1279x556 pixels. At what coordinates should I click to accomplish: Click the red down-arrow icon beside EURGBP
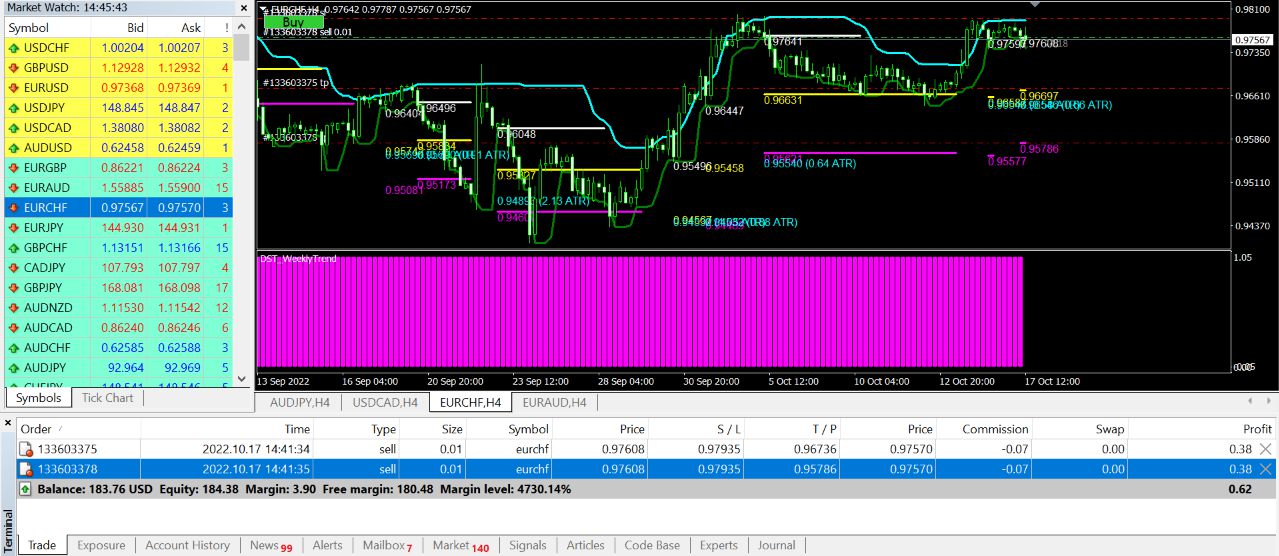(x=14, y=167)
